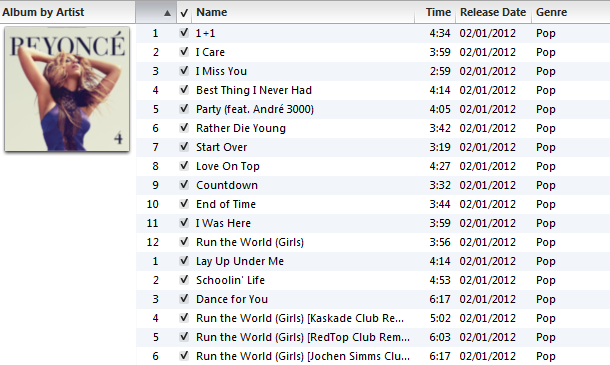Screen dimensions: 610x365
Task: Select the track I Care
Action: coord(210,52)
